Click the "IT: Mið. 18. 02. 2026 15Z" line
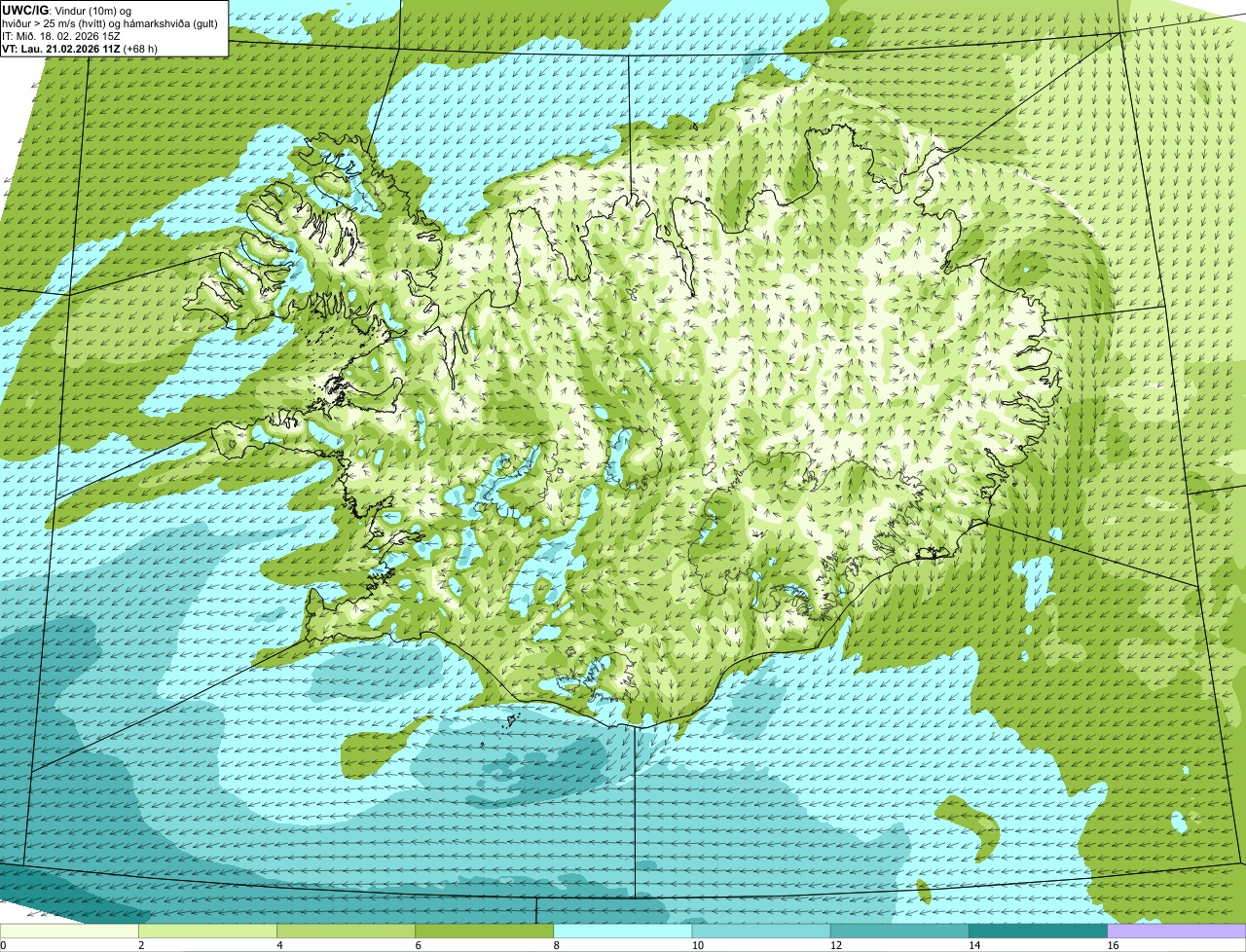The height and width of the screenshot is (952, 1246). (x=60, y=36)
